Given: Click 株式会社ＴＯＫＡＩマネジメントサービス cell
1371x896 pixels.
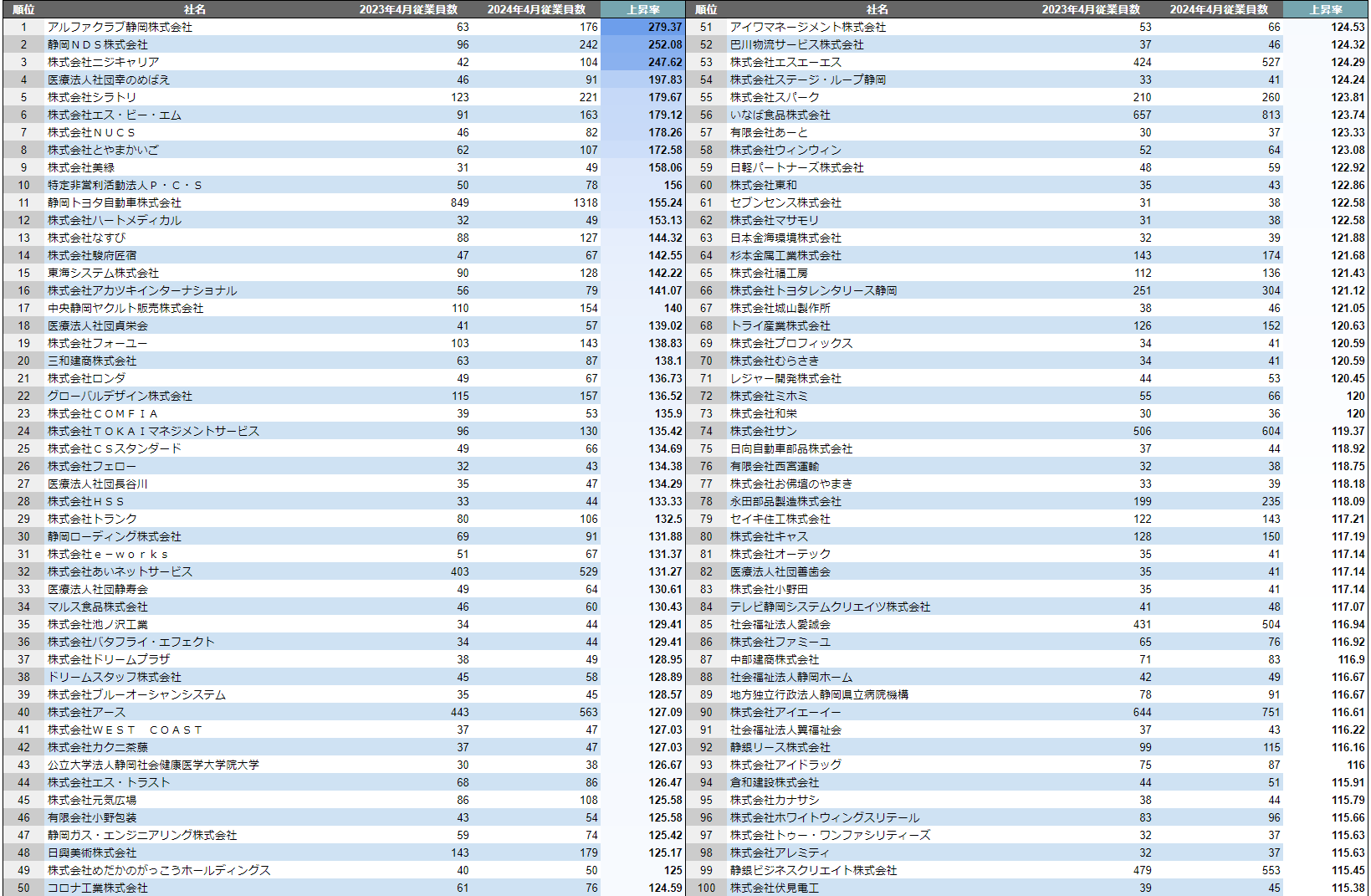Looking at the screenshot, I should 153,431.
